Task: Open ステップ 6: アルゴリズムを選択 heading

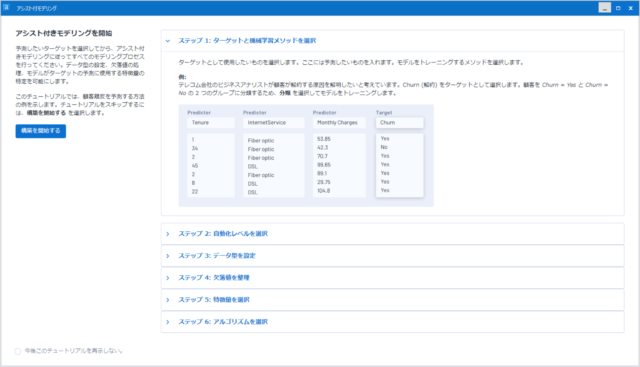Action: tap(223, 322)
